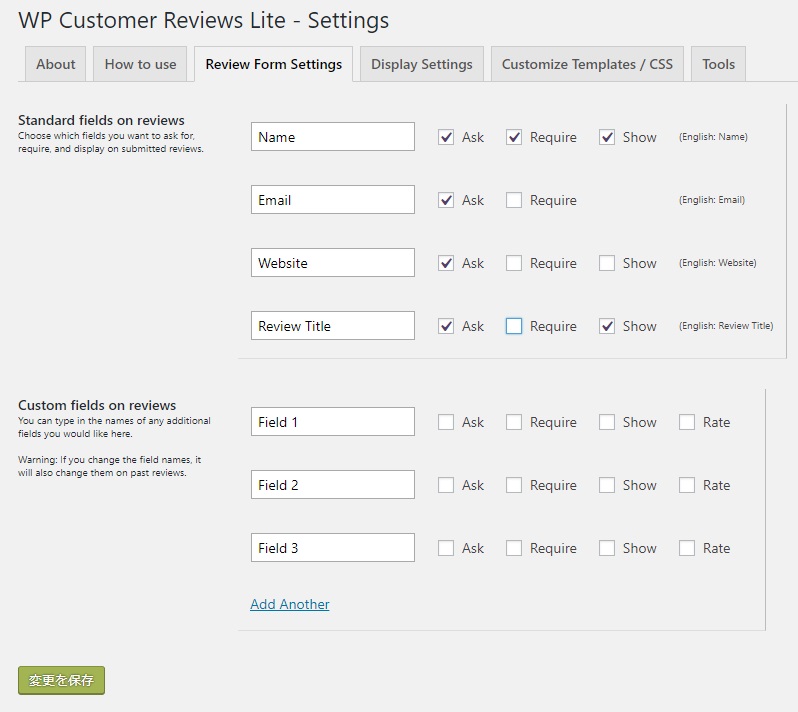Open the Display Settings tab

click(x=421, y=64)
